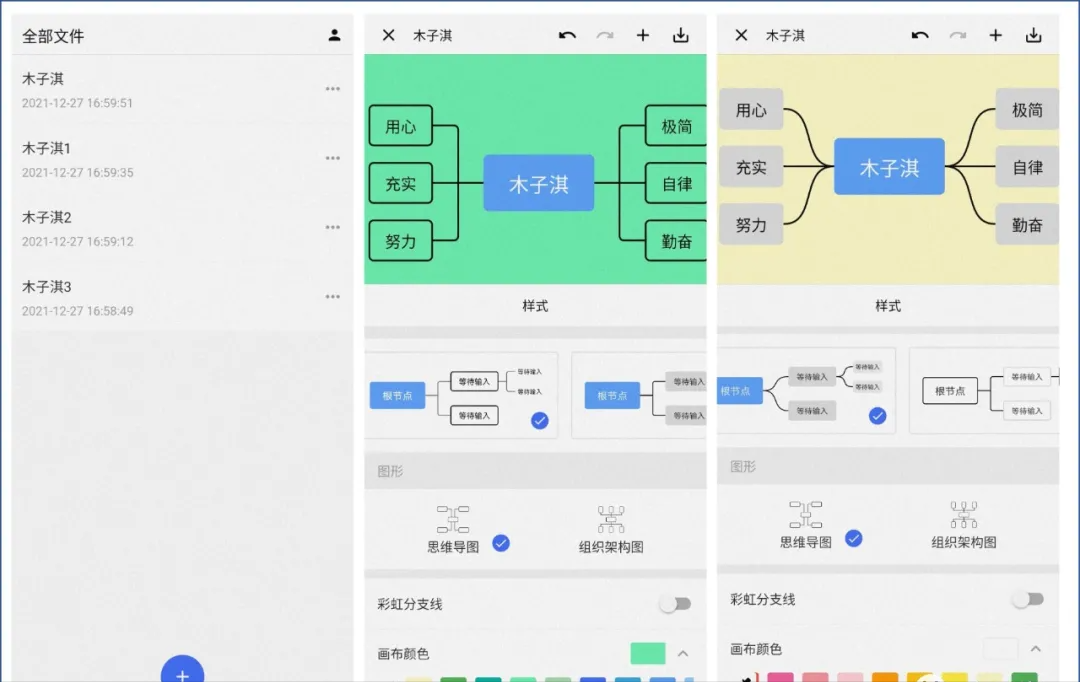Screen dimensions: 1080x682
Task: Choose gray-box style thumbnail in green-canvas panel
Action: point(639,395)
